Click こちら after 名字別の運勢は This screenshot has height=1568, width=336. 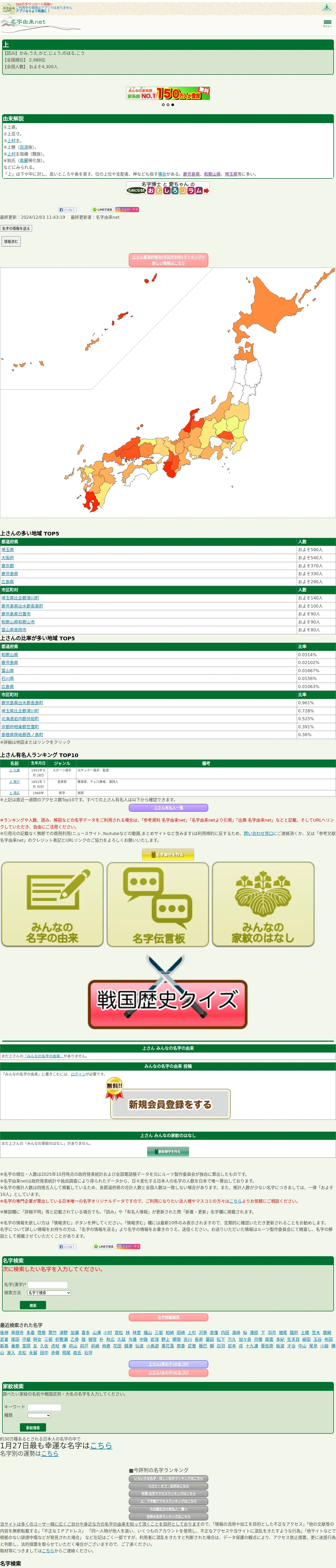coord(50,1454)
